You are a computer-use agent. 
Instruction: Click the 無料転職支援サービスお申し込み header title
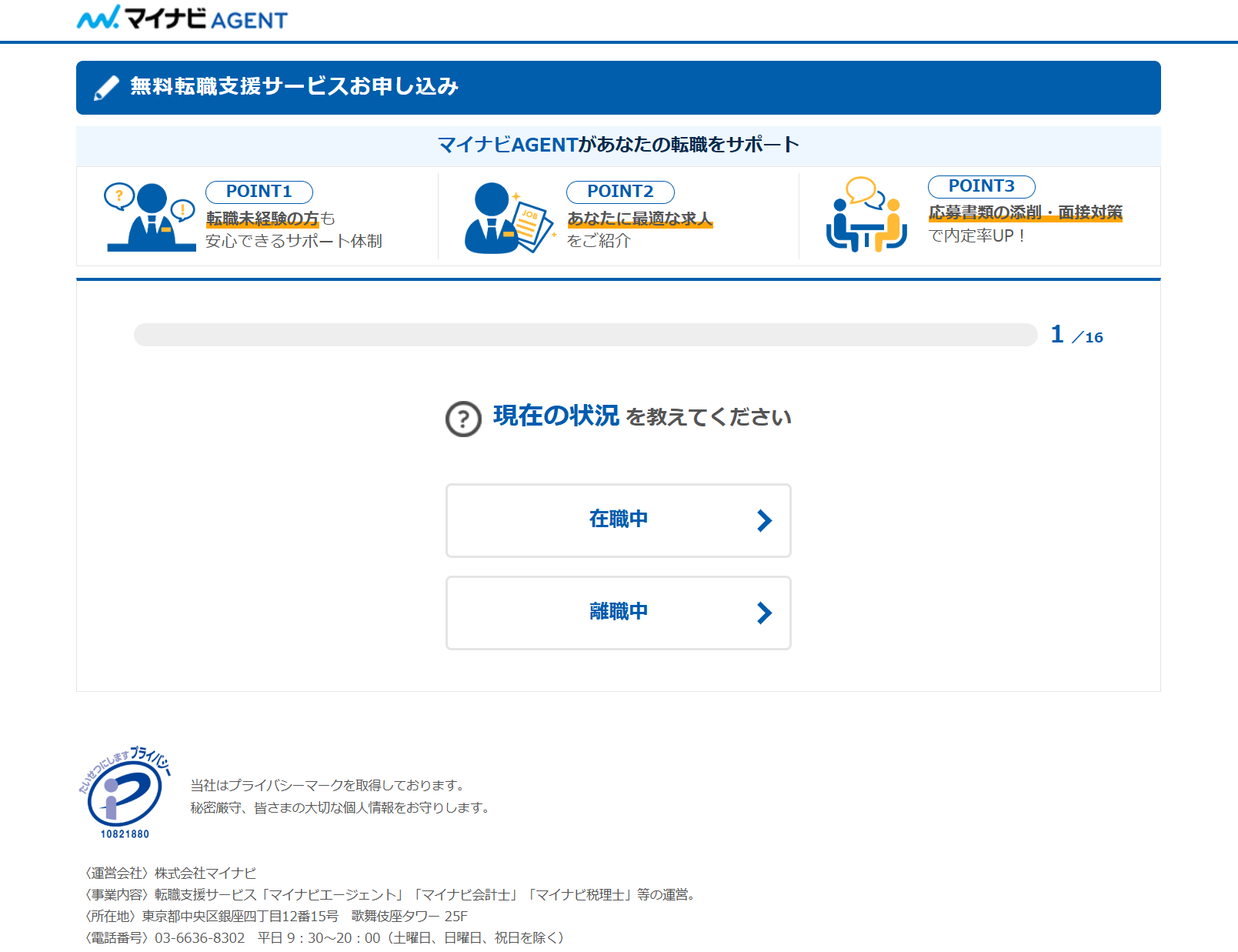coord(294,86)
